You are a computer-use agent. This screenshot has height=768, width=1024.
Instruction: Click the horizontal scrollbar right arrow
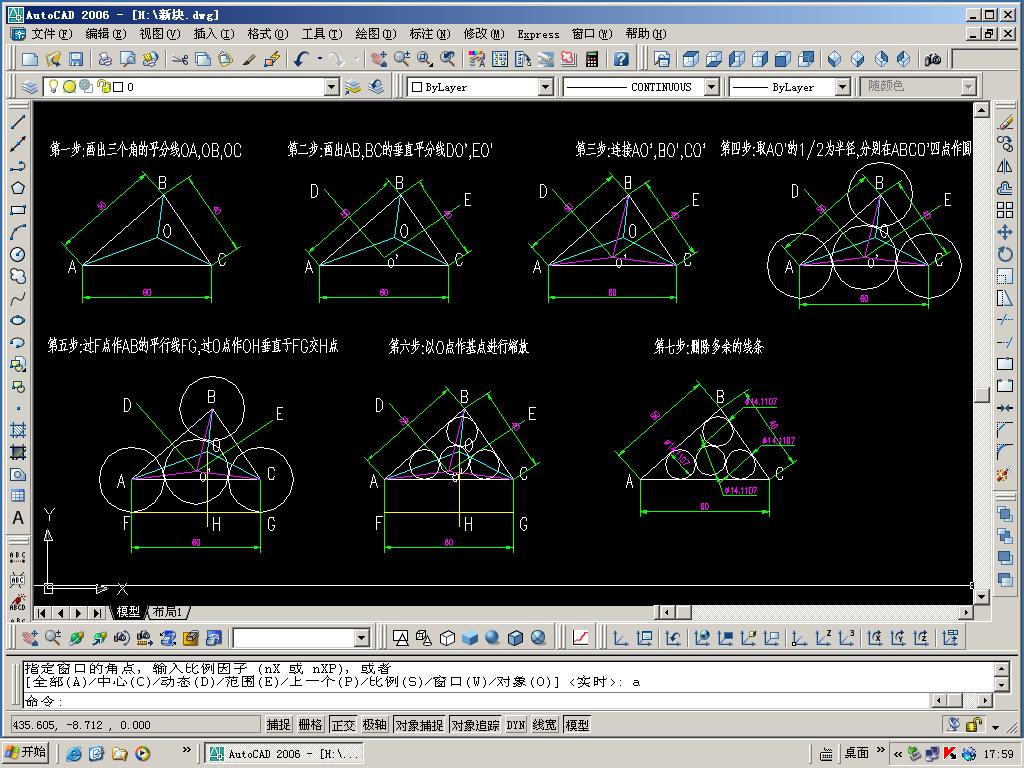click(x=966, y=613)
